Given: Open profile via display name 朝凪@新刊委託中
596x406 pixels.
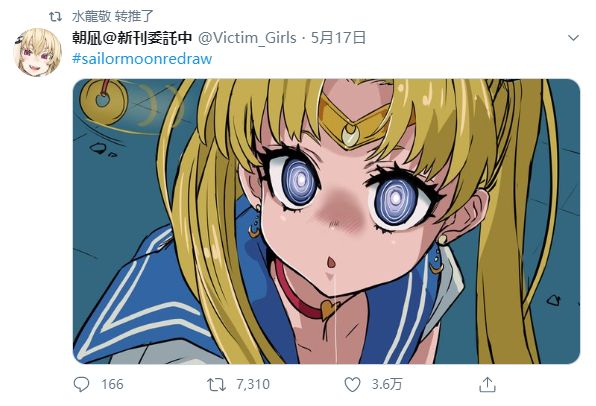Looking at the screenshot, I should (x=132, y=38).
